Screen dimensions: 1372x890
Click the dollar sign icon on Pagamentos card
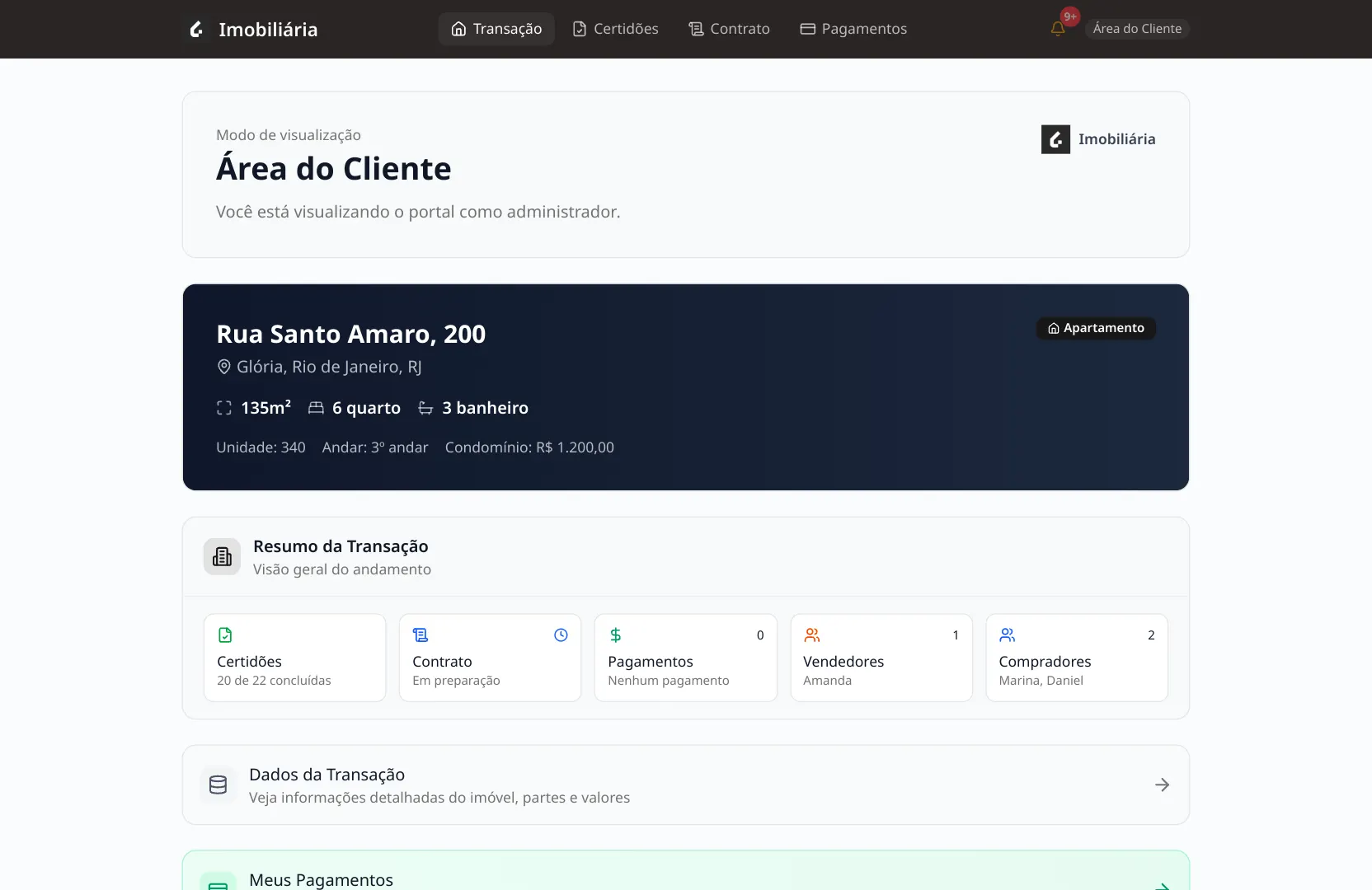[x=617, y=635]
